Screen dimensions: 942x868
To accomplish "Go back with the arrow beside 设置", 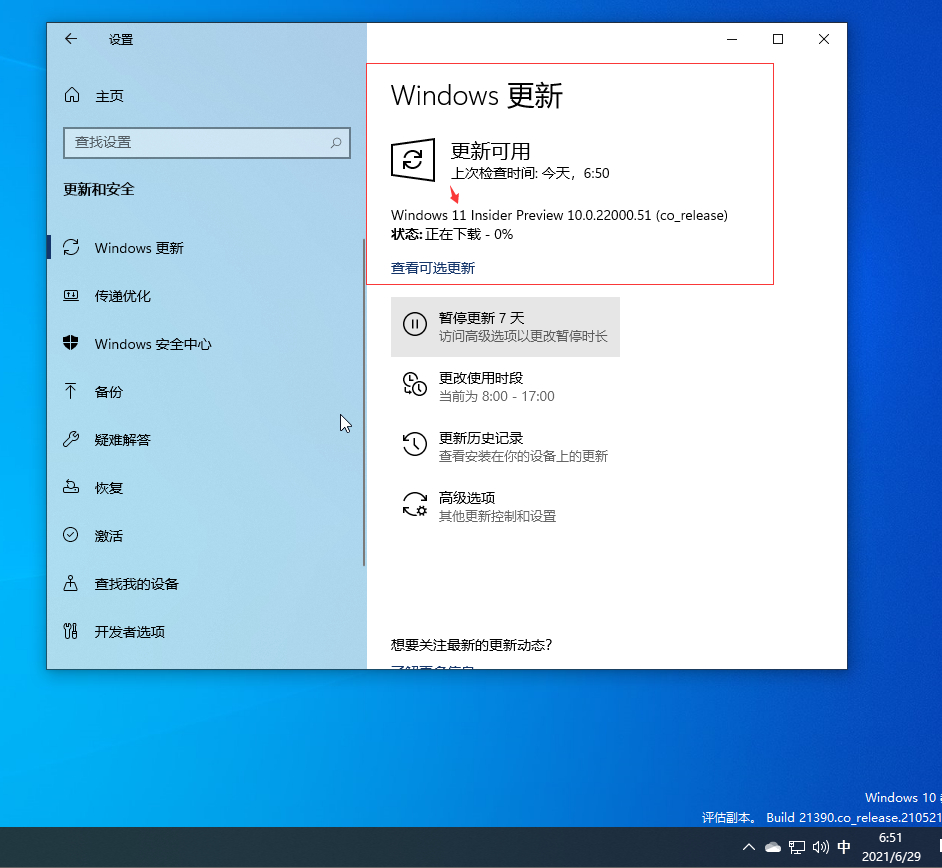I will tap(71, 39).
